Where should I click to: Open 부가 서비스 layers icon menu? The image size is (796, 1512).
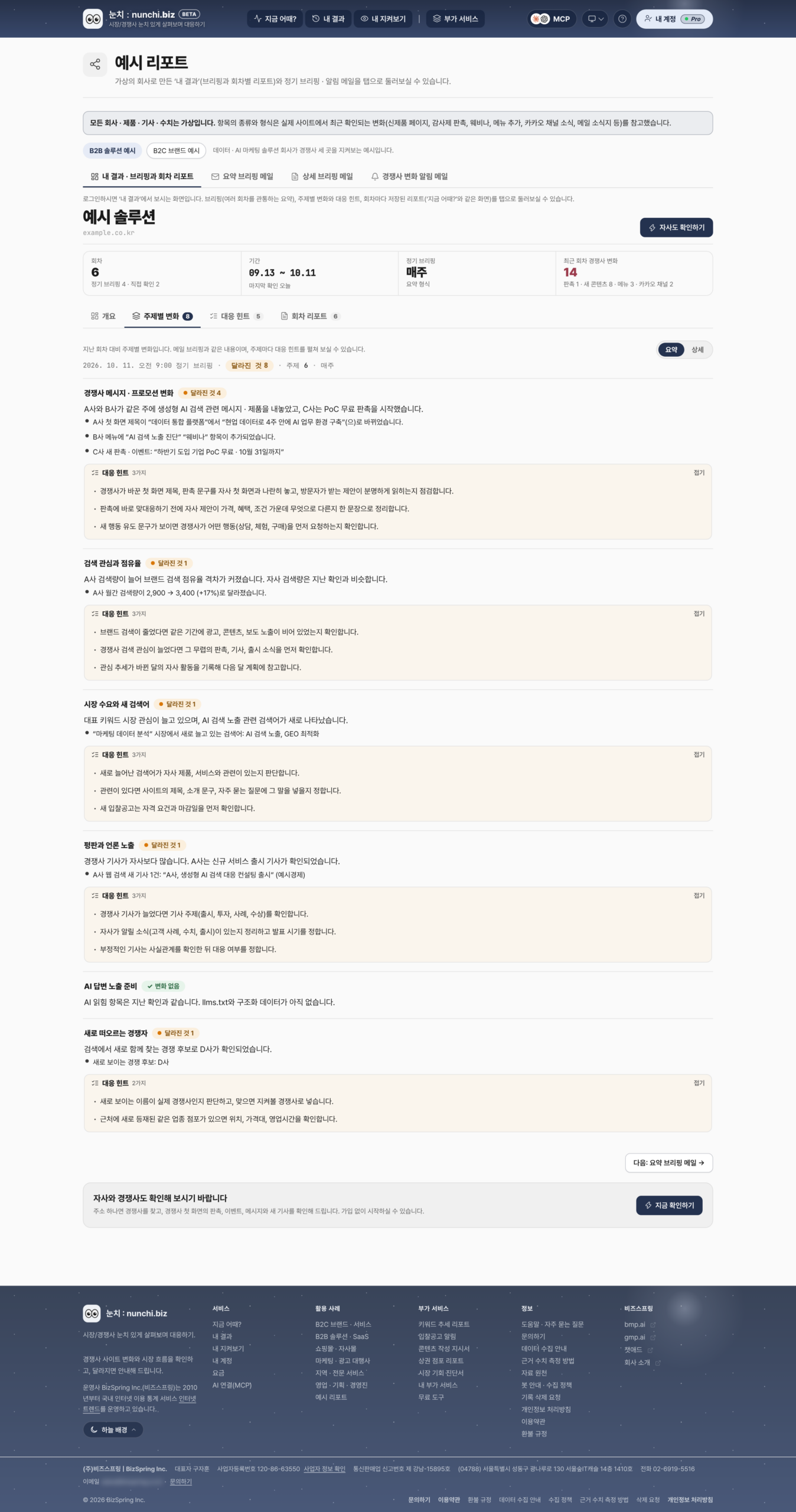coord(455,19)
